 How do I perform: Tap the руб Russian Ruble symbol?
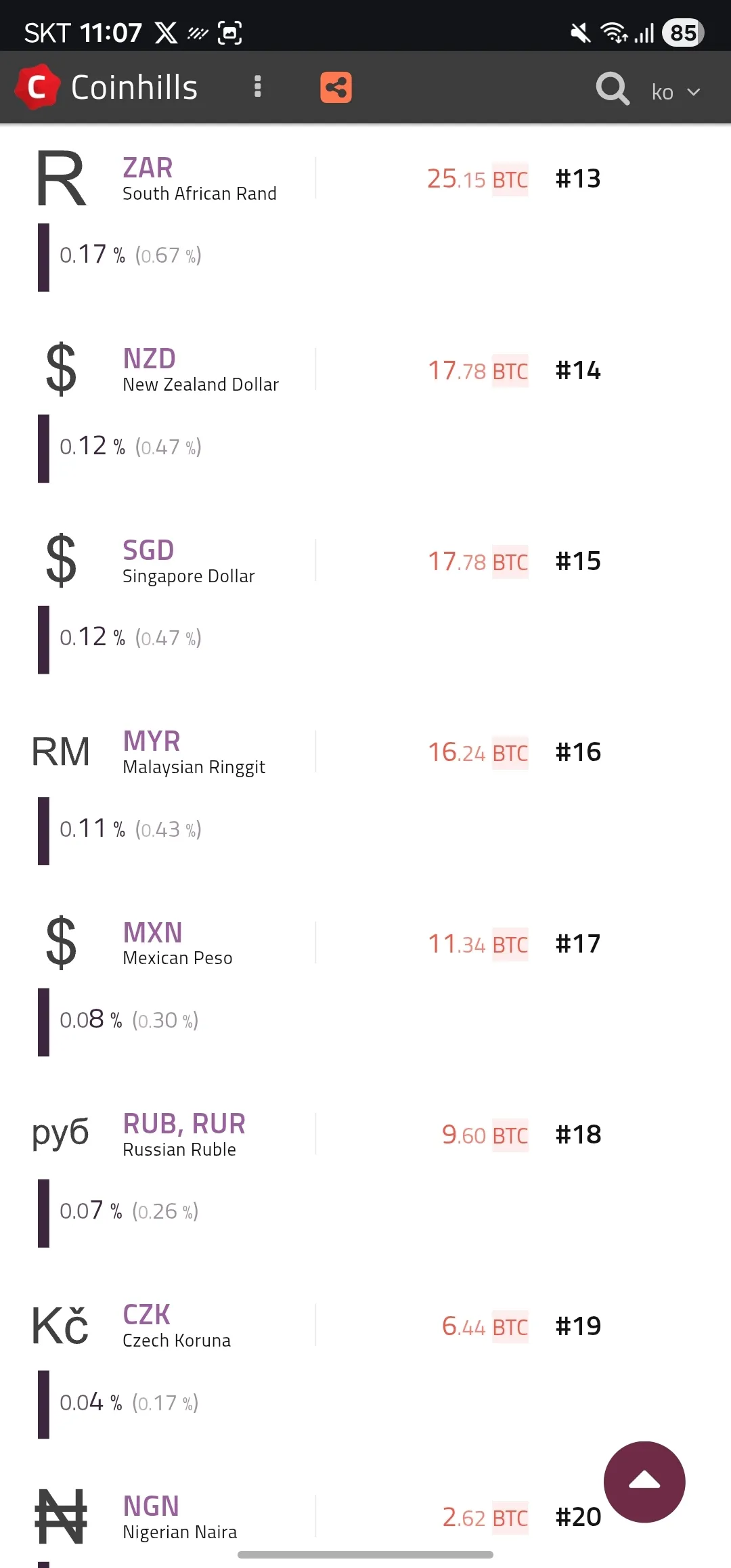61,1133
